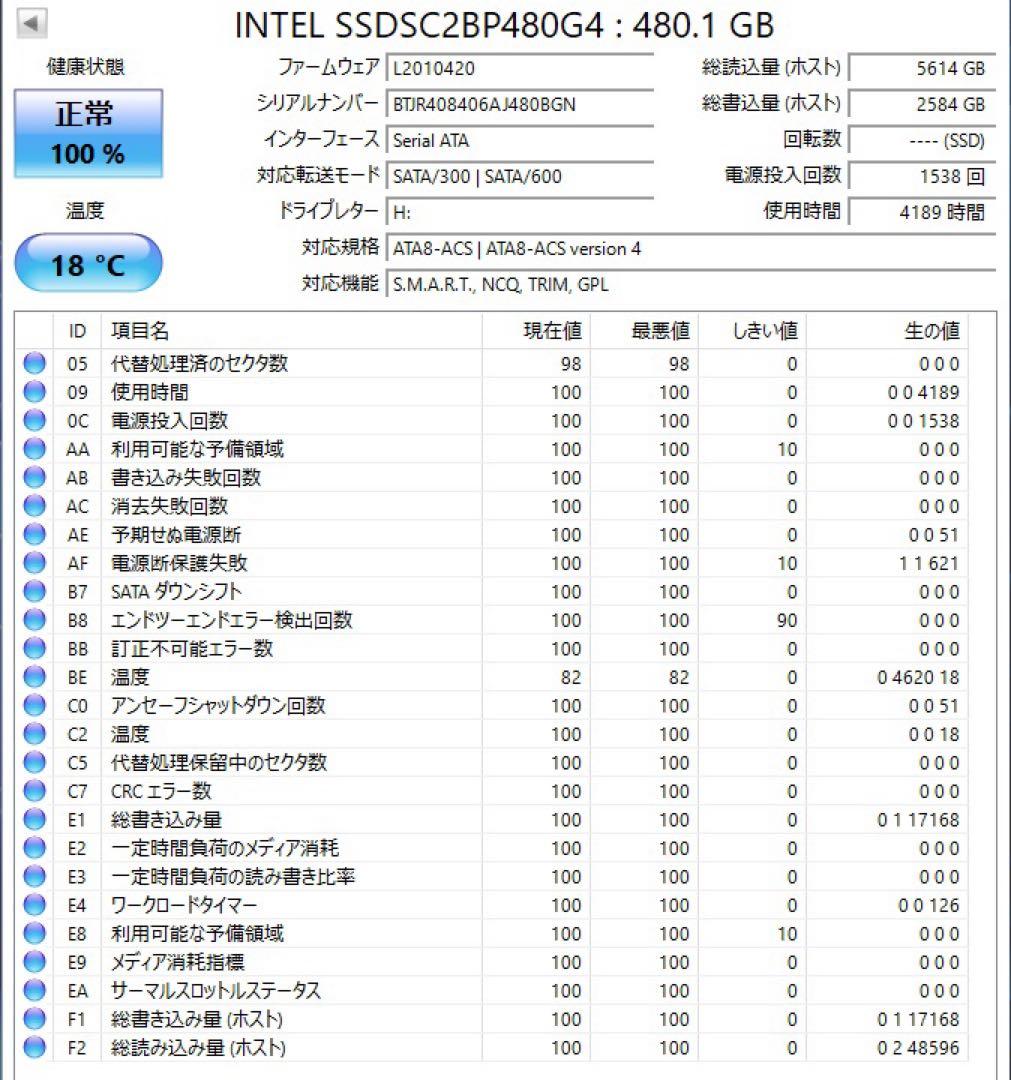Select the CRC エラー数 attribute name

pos(161,791)
